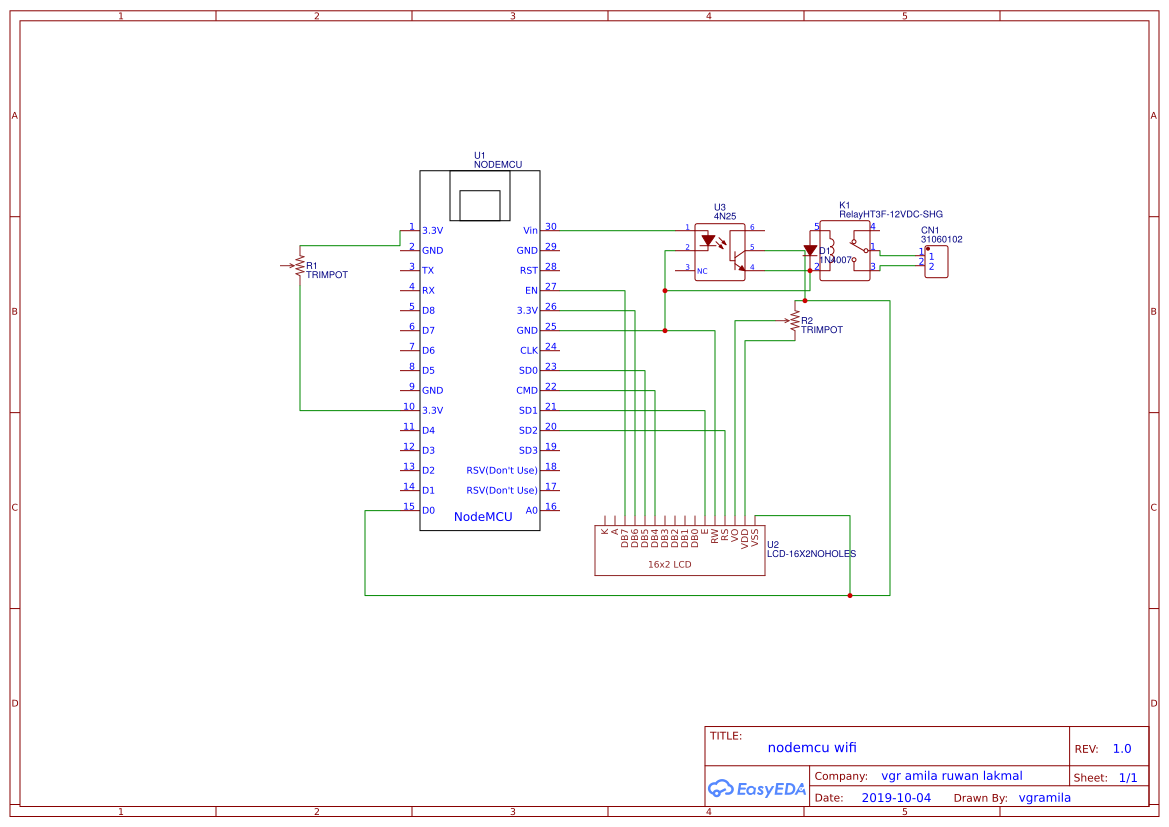Click the vgramila Drawn By name
The width and height of the screenshot is (1169, 827).
1044,797
